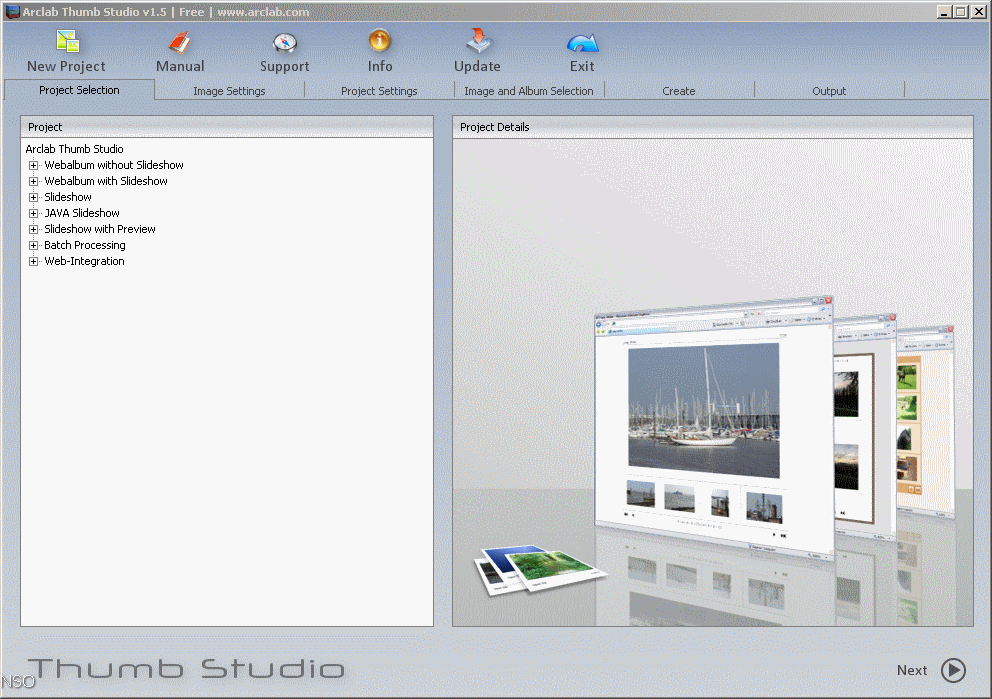This screenshot has height=699, width=992.
Task: Switch to the Project Selection tab
Action: pos(79,90)
